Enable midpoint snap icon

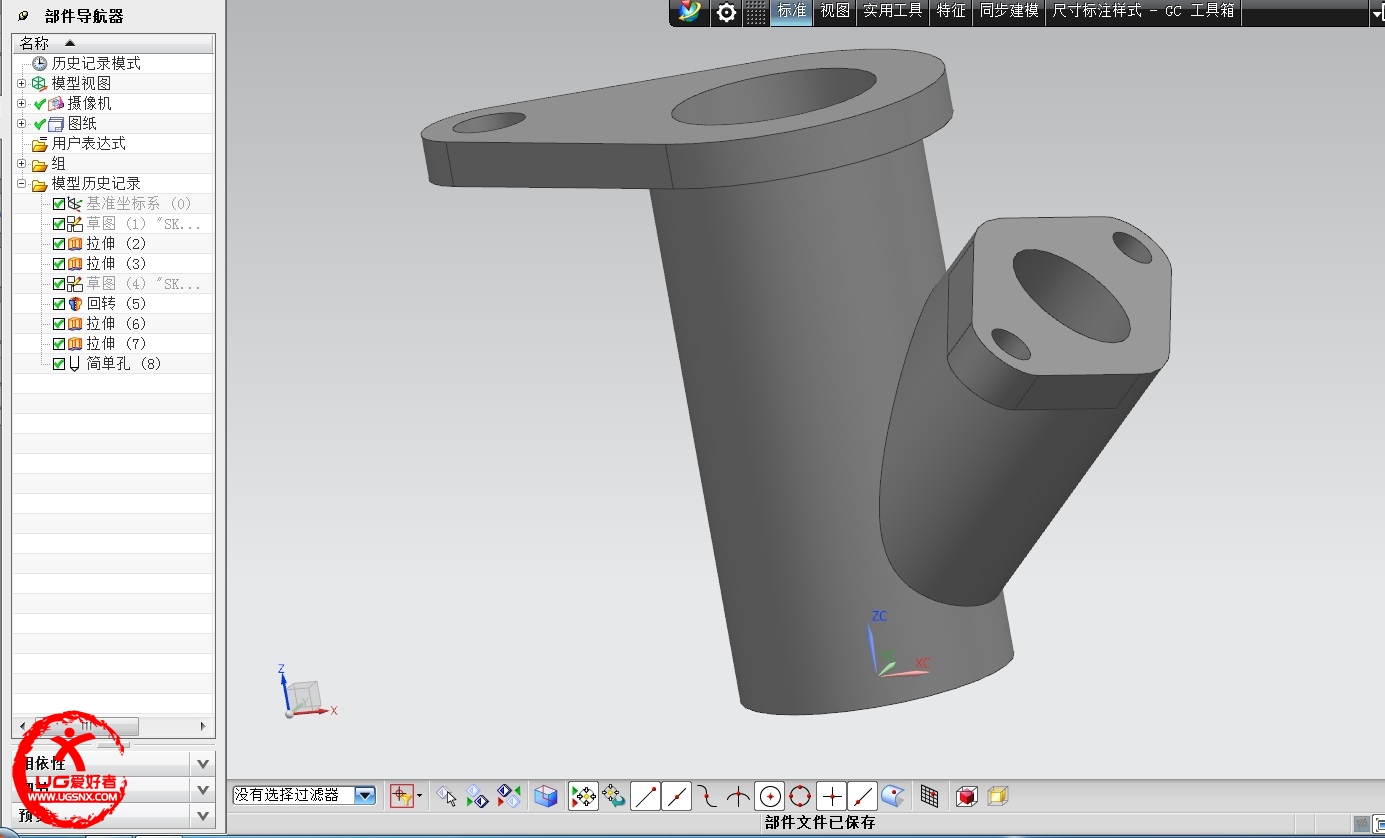[676, 796]
